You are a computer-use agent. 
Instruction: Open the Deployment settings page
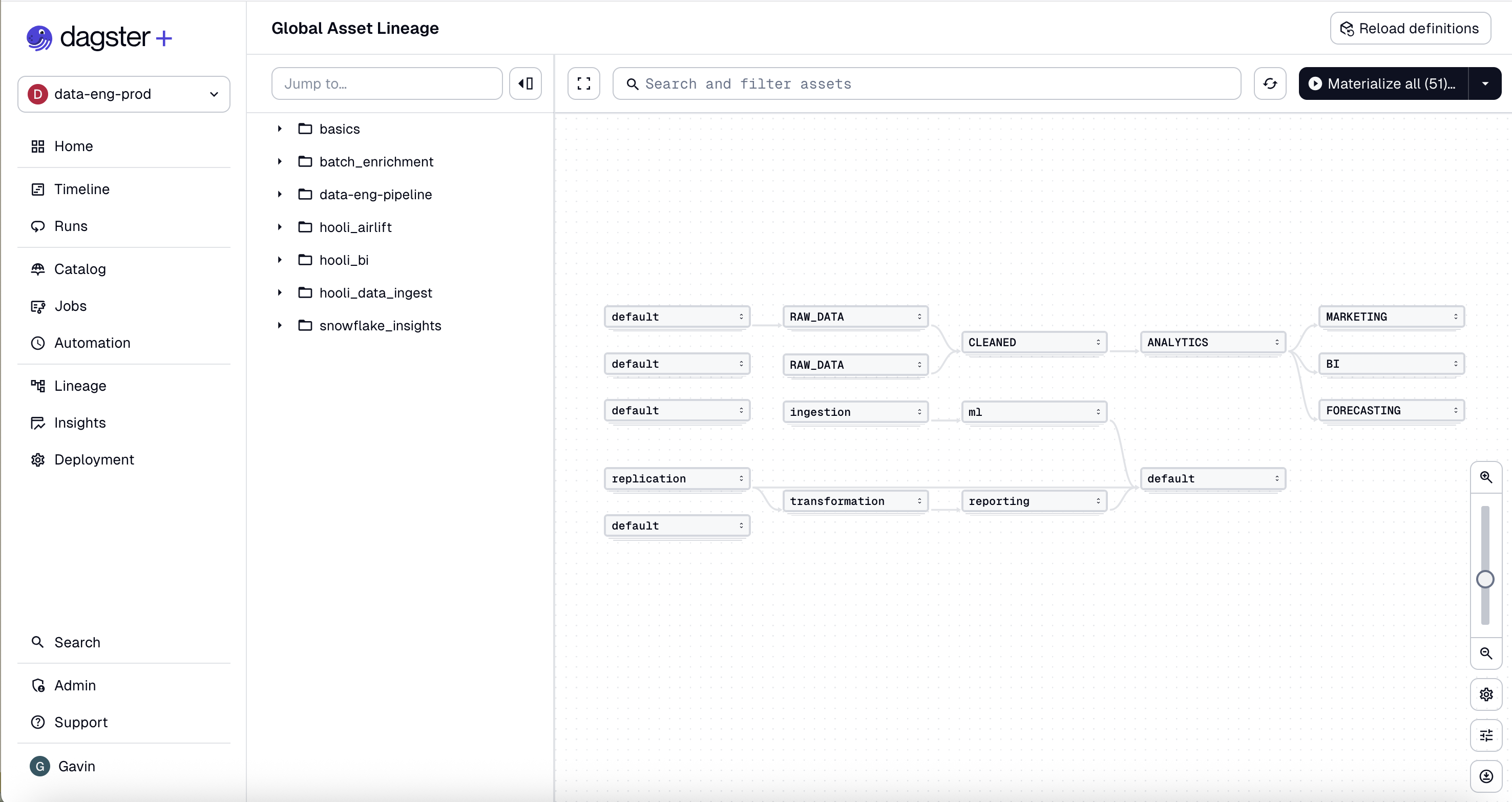94,459
